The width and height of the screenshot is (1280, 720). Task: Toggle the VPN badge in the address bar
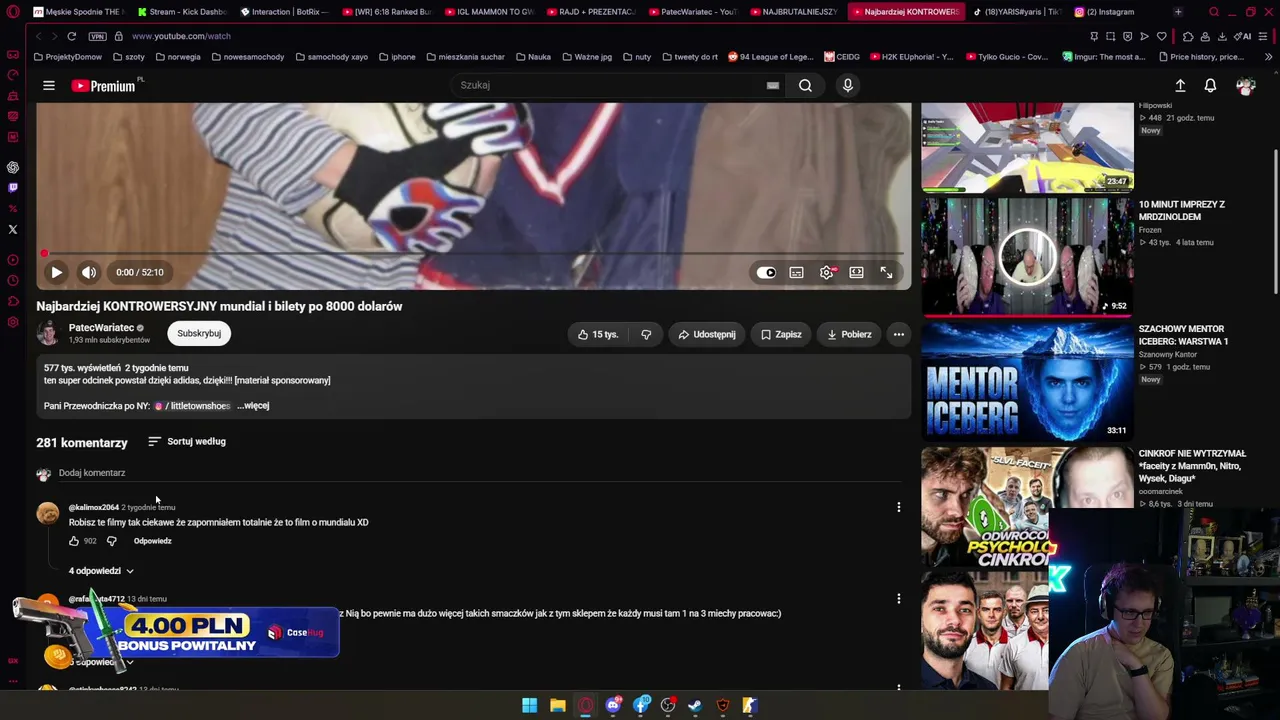[x=97, y=36]
